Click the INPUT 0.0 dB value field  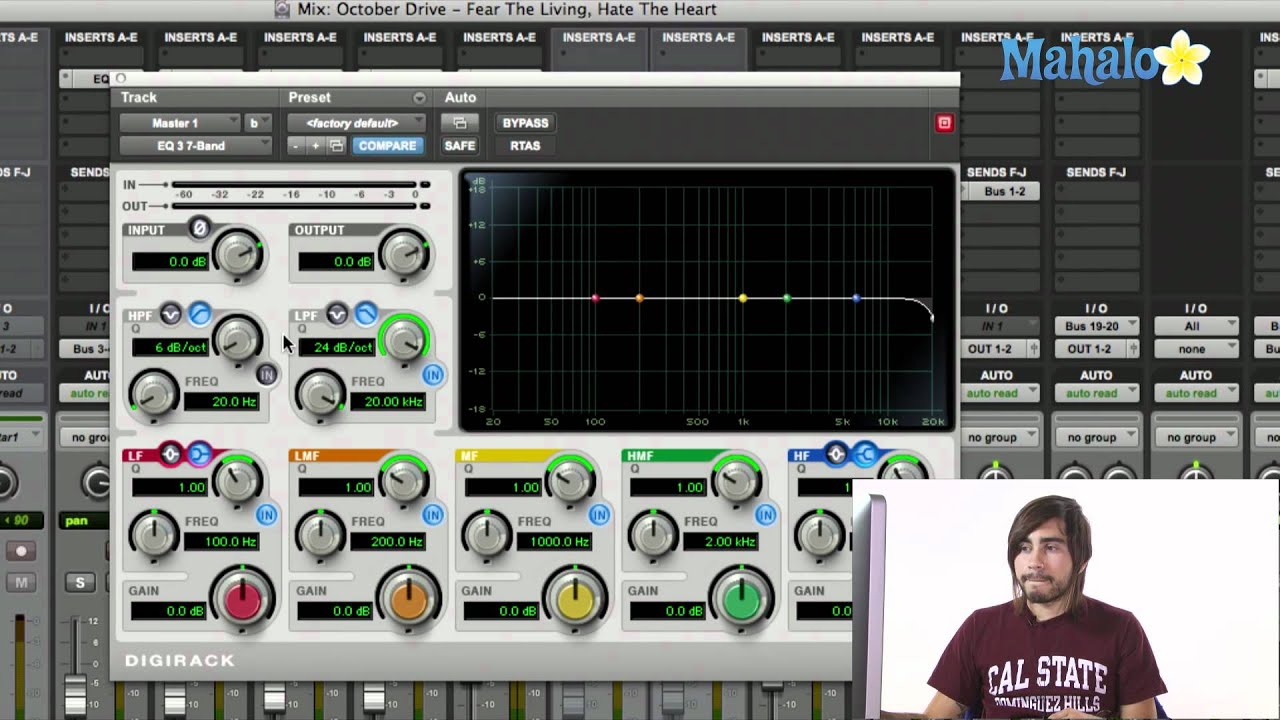click(x=169, y=262)
